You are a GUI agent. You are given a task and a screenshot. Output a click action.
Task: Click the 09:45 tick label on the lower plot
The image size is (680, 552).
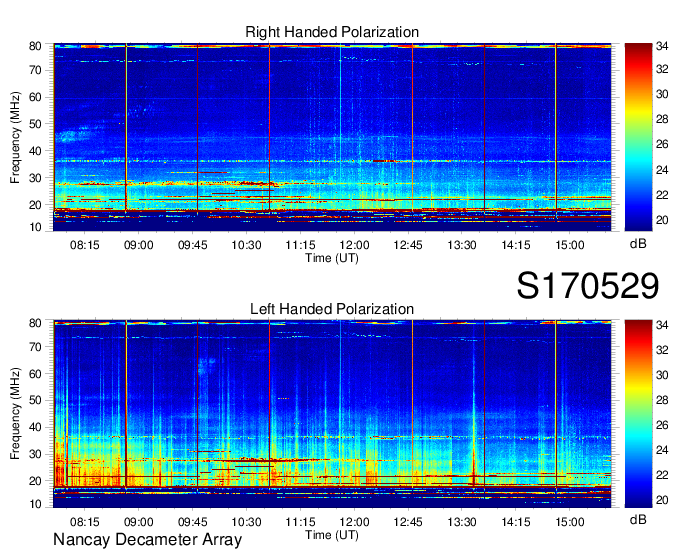(x=193, y=522)
